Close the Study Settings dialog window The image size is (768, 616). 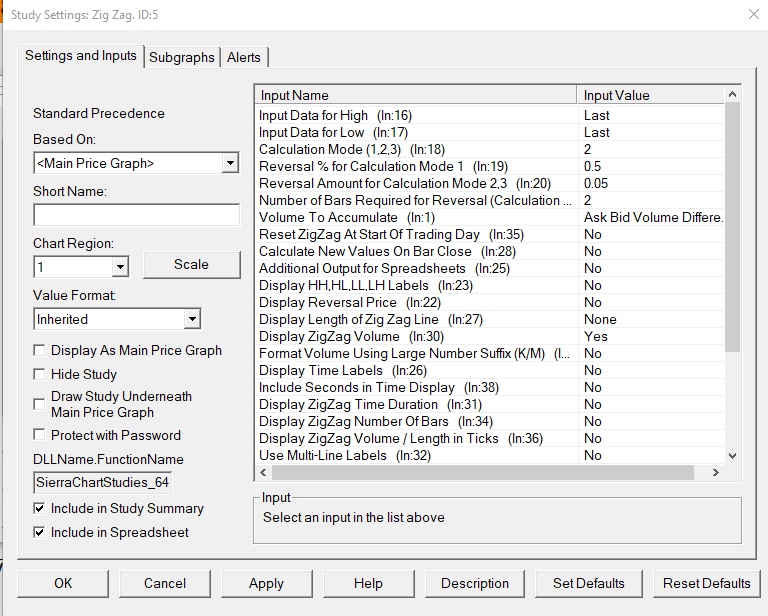753,14
